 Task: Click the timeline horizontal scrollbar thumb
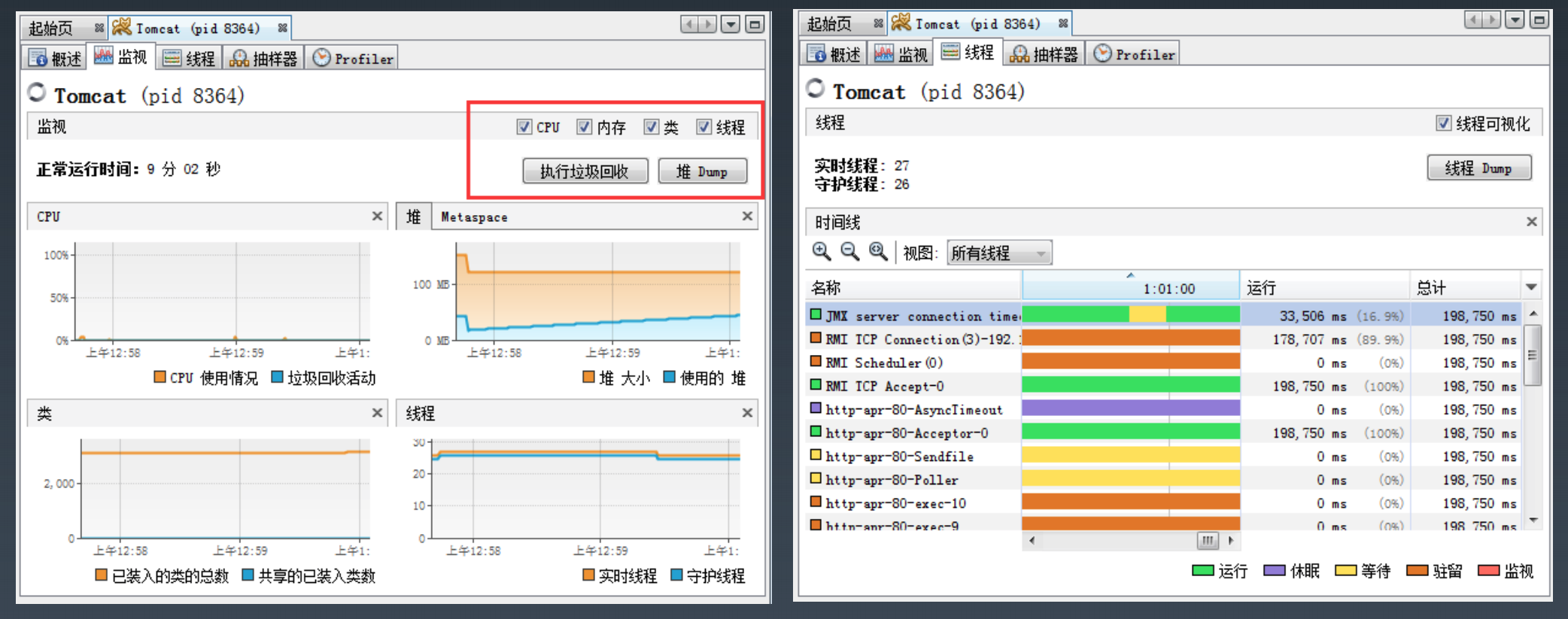click(1207, 540)
